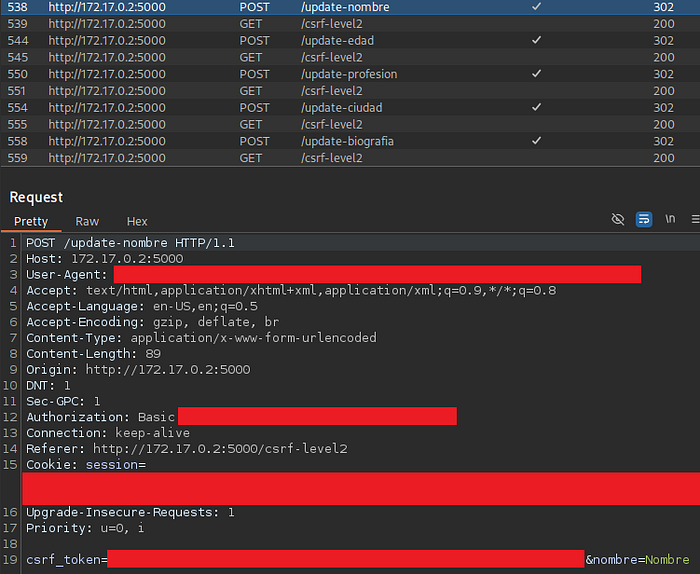Toggle hide non-printable characters eye icon

pyautogui.click(x=618, y=219)
